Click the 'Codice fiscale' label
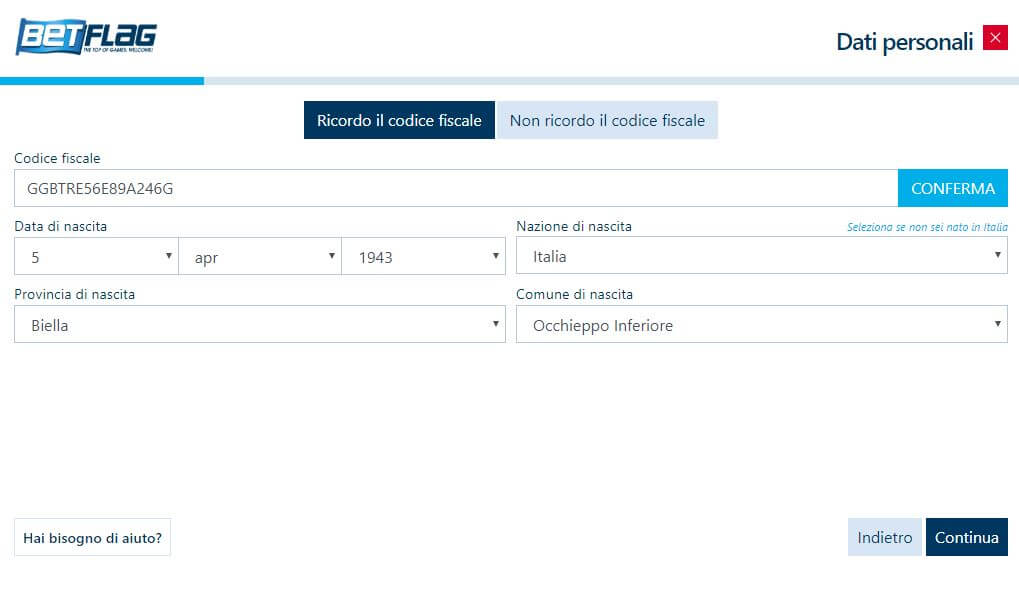The width and height of the screenshot is (1019, 592). click(x=57, y=159)
